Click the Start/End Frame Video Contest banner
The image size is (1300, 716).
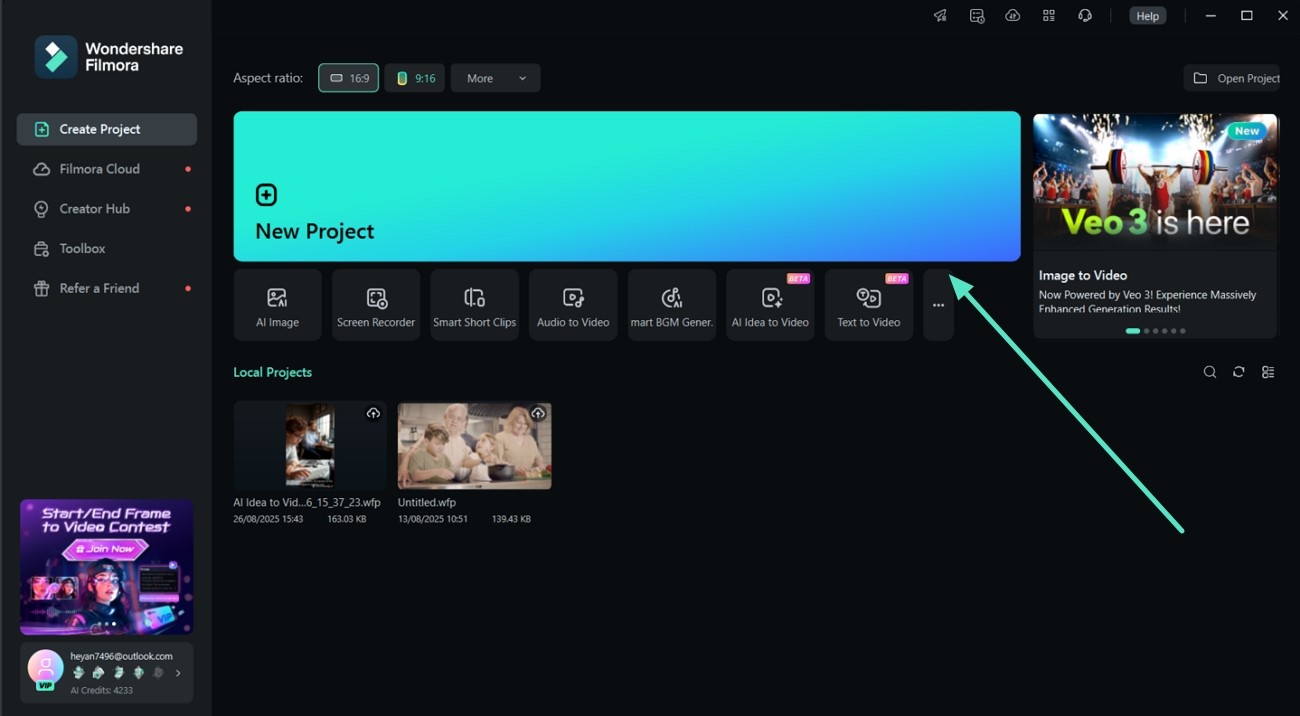(107, 567)
